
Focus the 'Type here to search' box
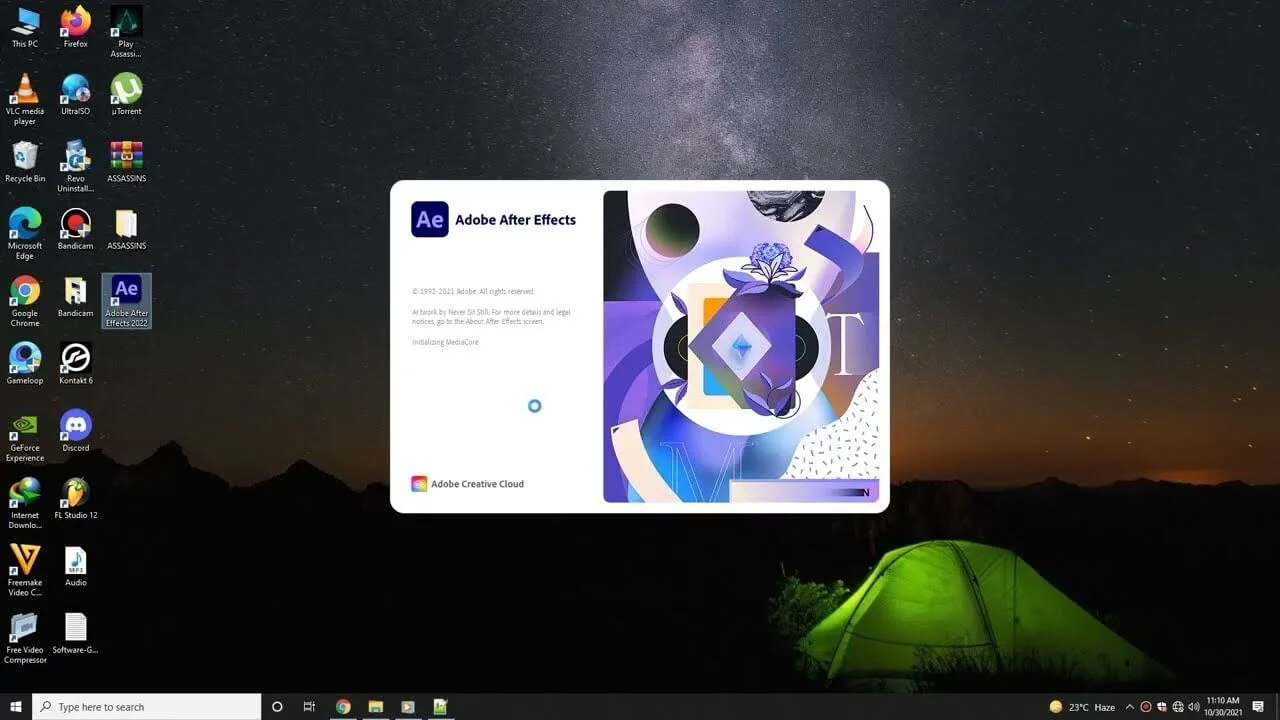click(x=147, y=707)
